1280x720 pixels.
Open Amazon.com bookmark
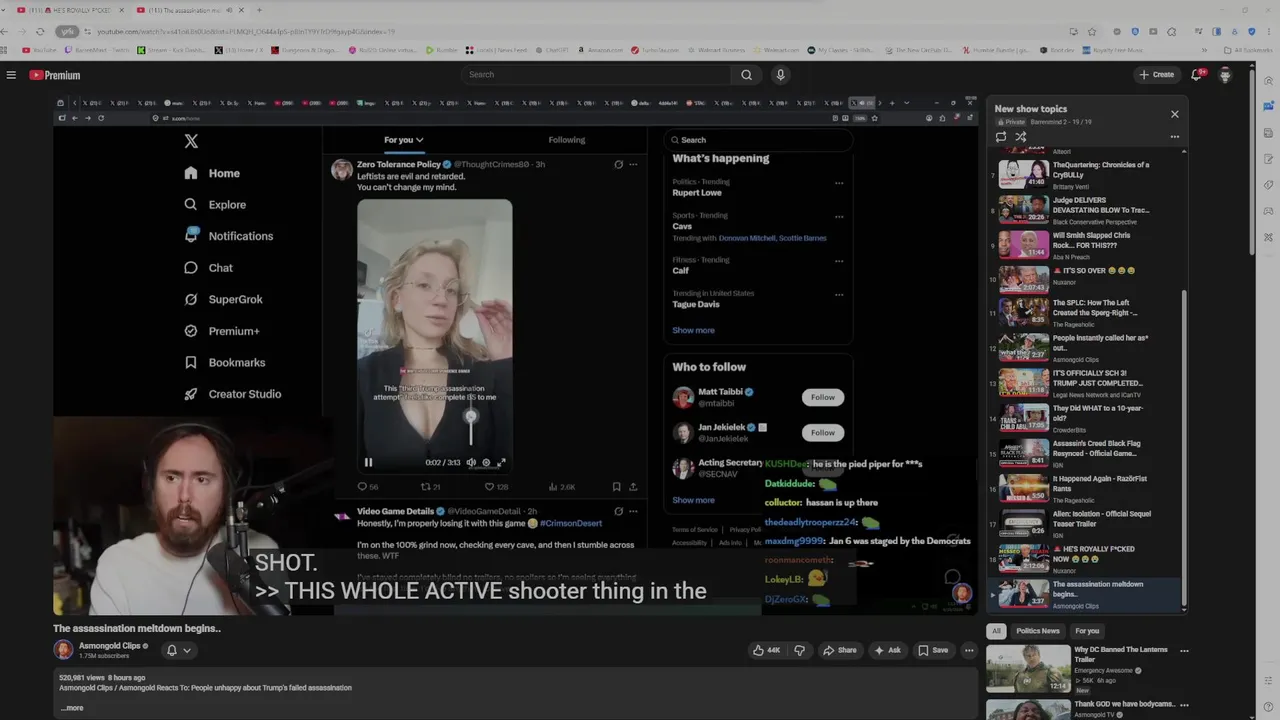600,50
